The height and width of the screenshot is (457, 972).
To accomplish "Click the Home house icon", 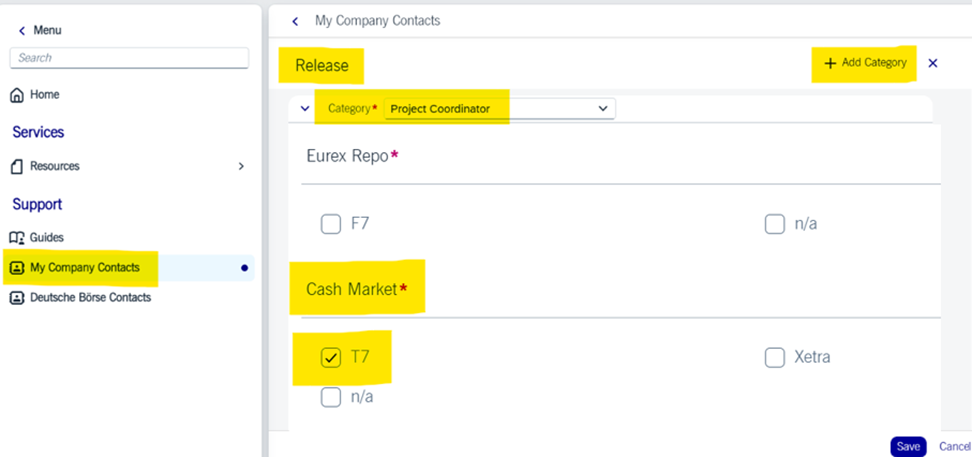I will [17, 95].
